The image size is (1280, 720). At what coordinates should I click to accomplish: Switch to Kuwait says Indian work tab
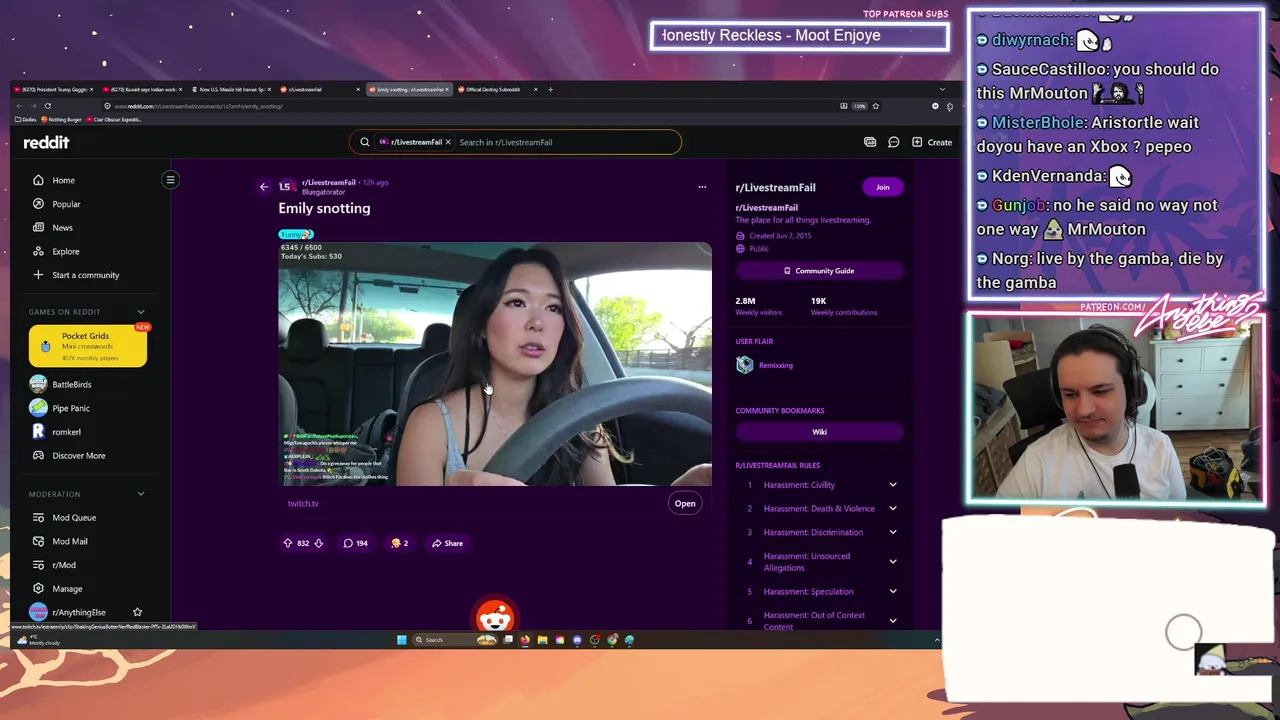pyautogui.click(x=142, y=89)
